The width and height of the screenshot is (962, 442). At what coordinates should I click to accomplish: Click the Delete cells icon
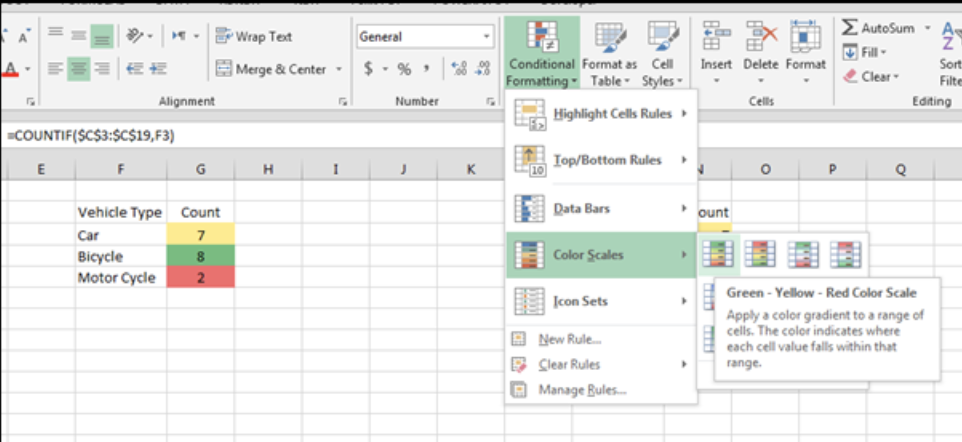(x=760, y=37)
